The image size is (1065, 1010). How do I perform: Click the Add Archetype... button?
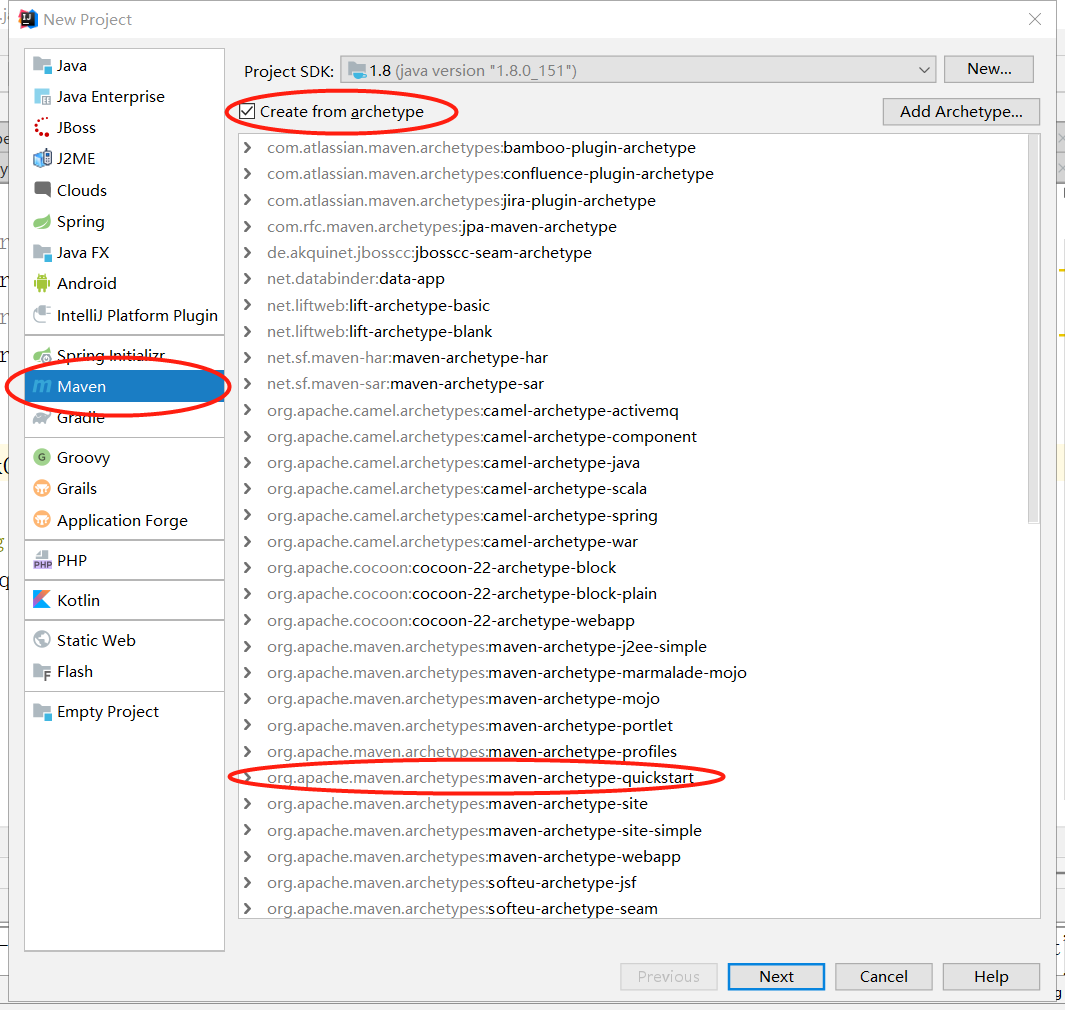961,111
